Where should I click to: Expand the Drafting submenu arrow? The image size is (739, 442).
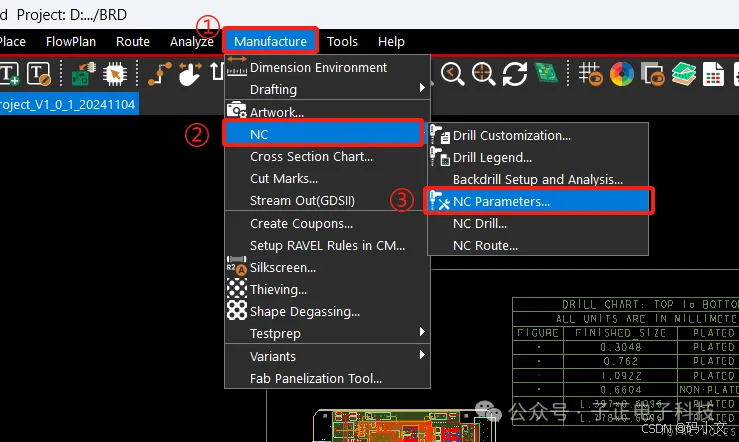coord(422,88)
